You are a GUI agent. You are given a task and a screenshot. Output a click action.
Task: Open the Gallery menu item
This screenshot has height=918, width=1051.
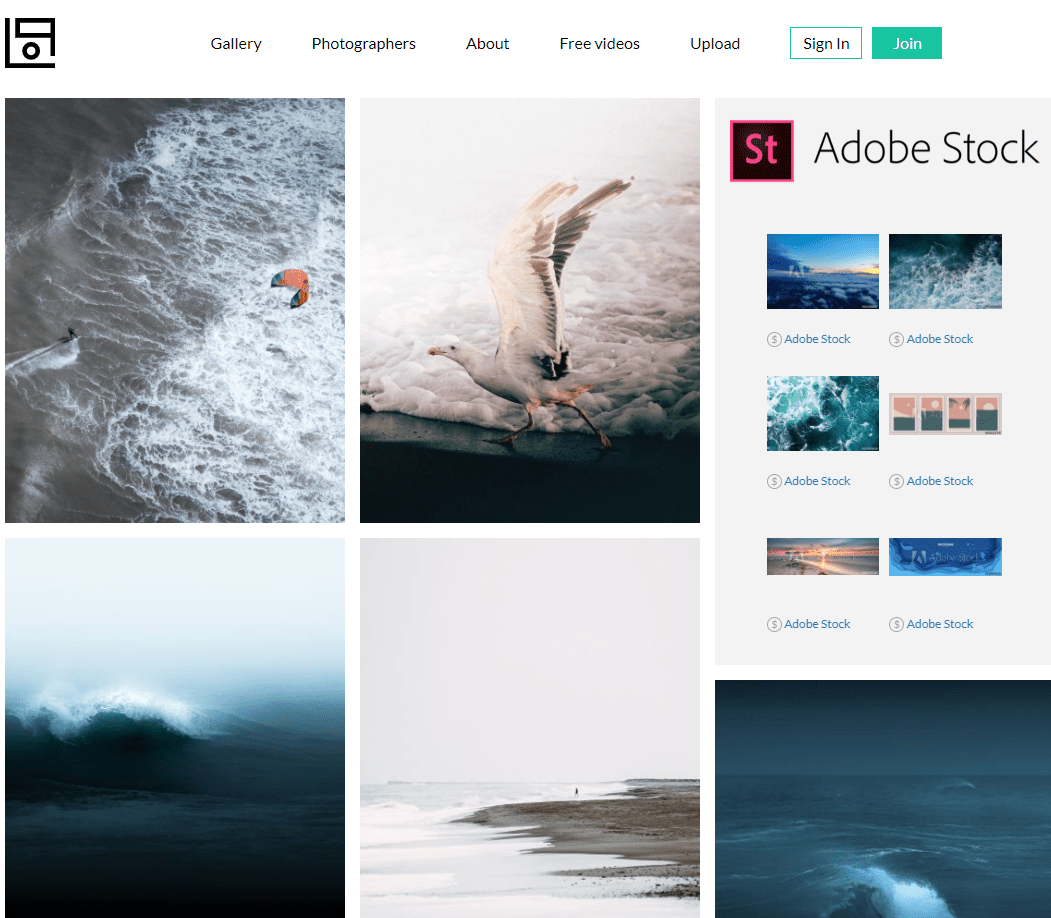click(x=236, y=44)
